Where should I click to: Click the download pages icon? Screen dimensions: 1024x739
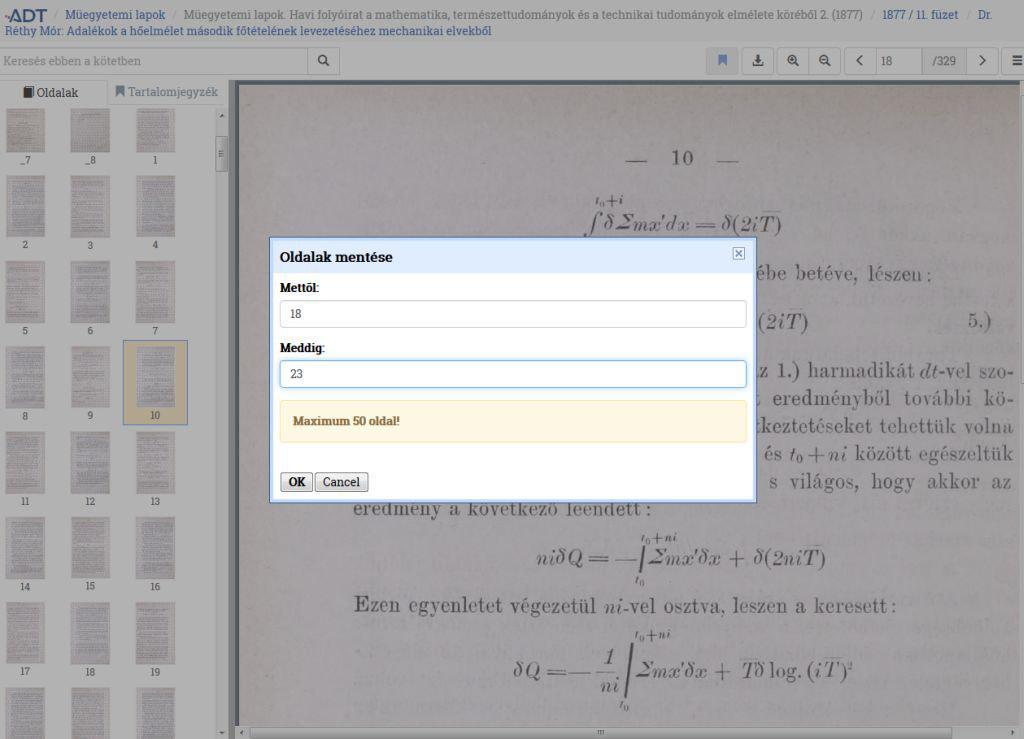coord(758,61)
